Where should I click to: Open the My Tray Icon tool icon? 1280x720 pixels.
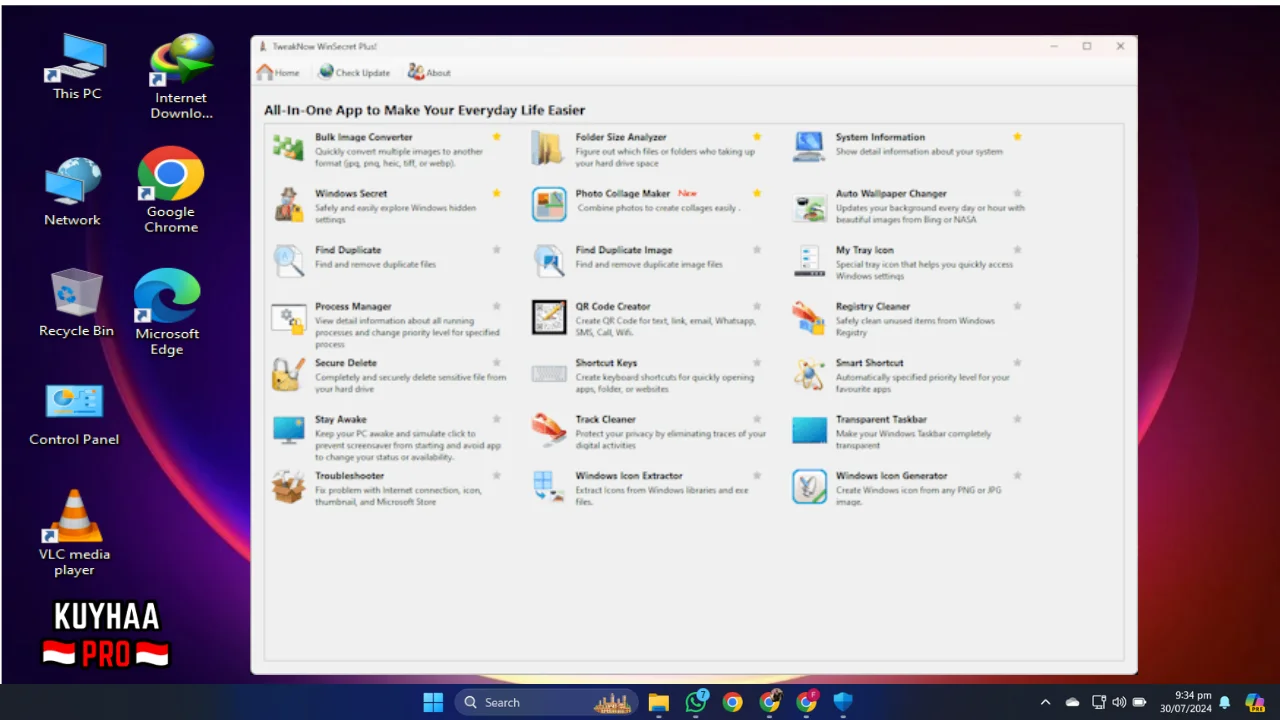tap(809, 260)
